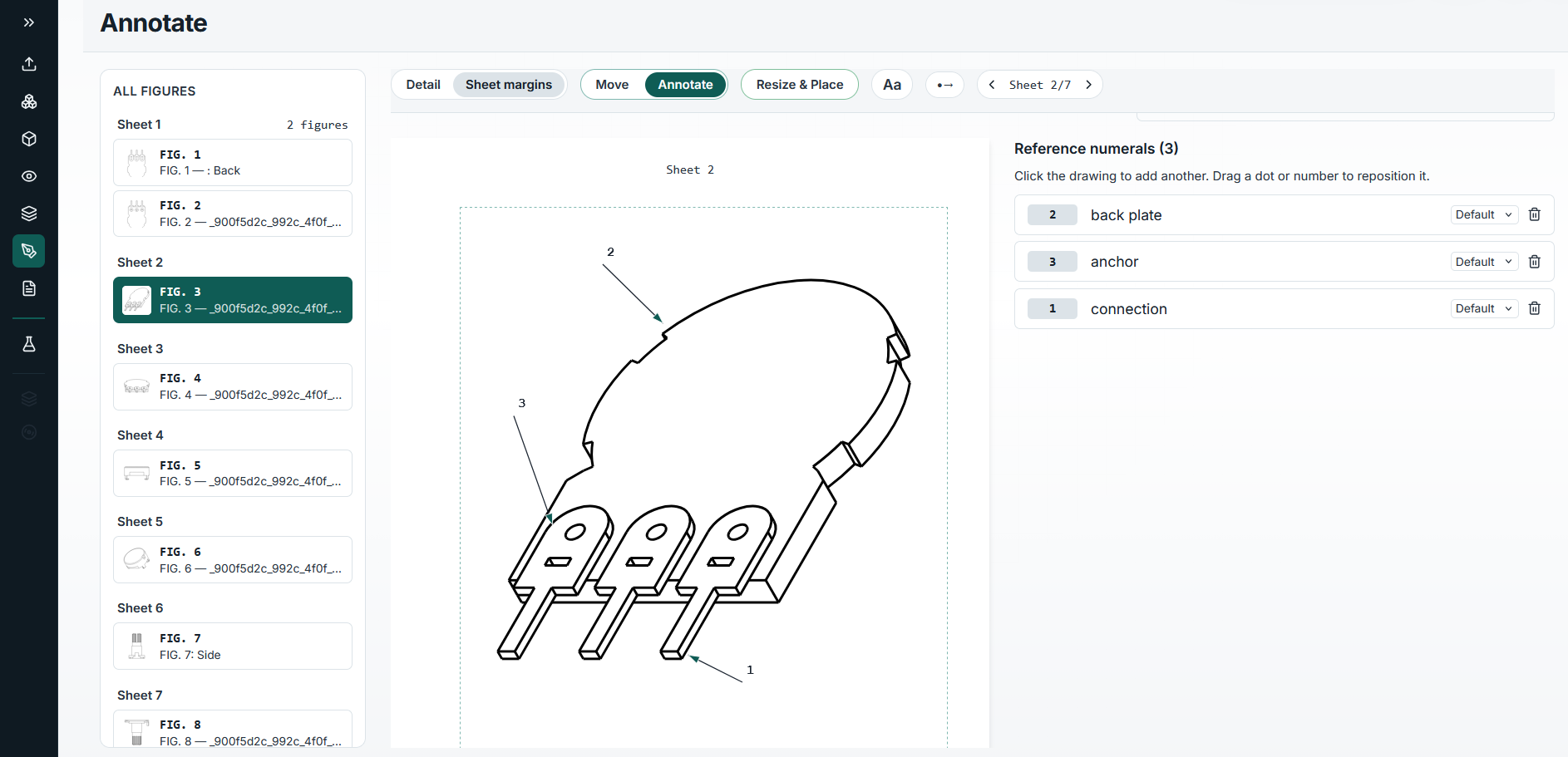Select FIG. 4 in the figures list
The height and width of the screenshot is (757, 1568).
pyautogui.click(x=233, y=386)
